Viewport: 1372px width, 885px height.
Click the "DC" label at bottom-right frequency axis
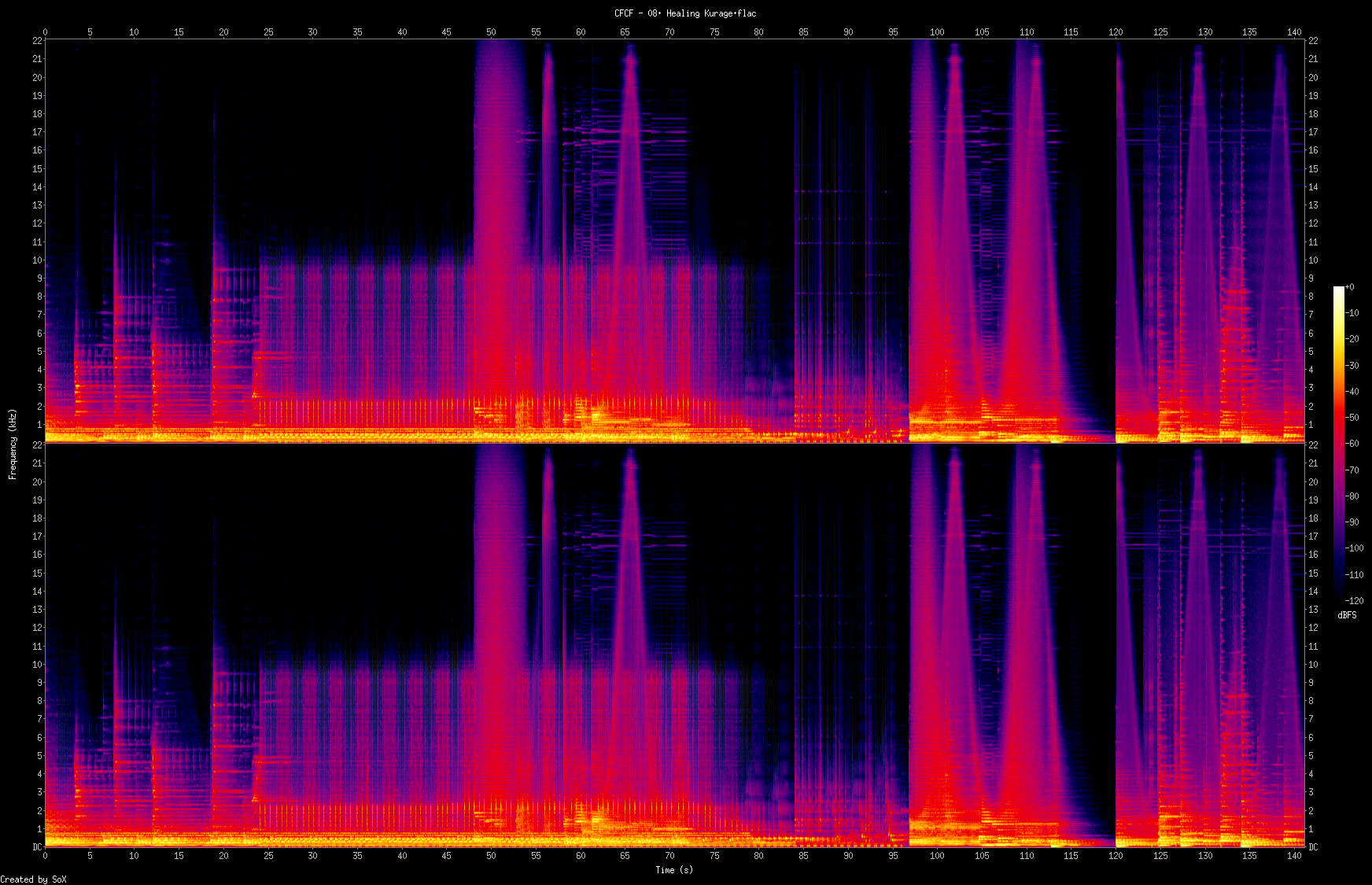coord(1313,847)
